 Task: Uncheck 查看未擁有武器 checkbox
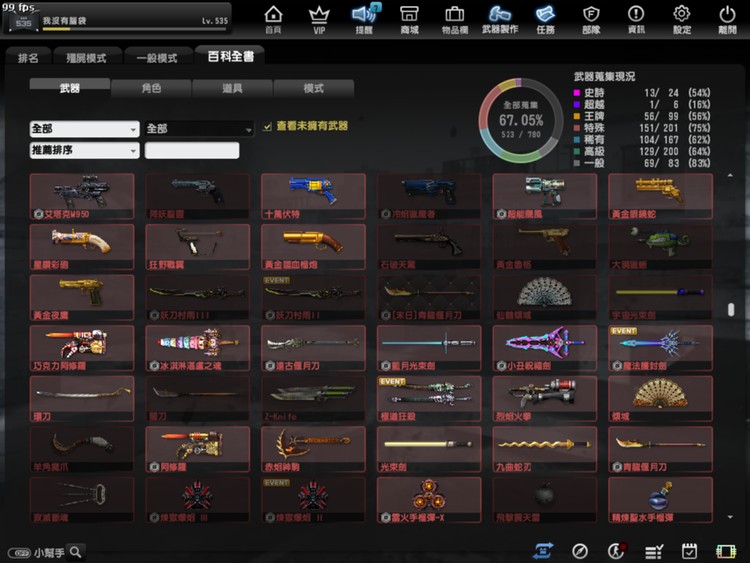click(x=267, y=127)
